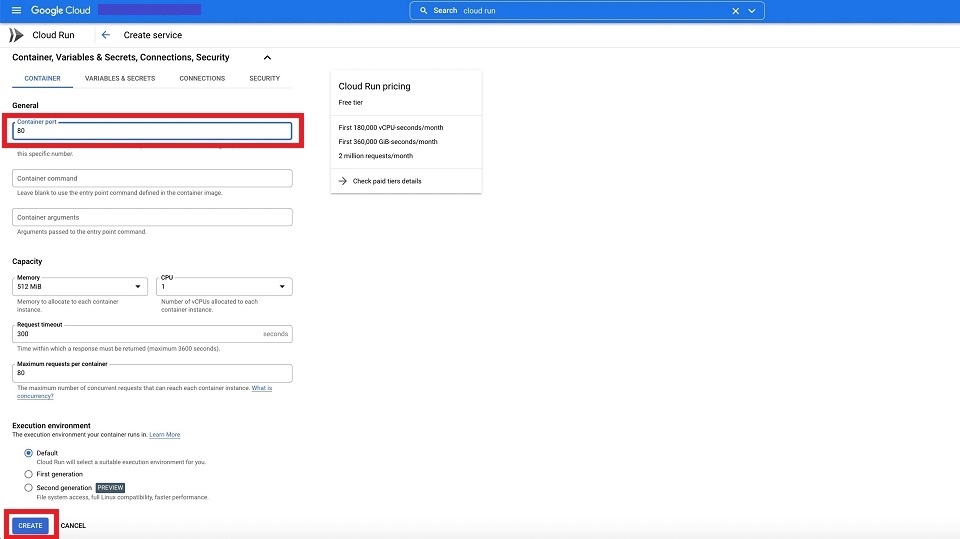The height and width of the screenshot is (539, 960).
Task: Select First generation execution environment
Action: point(28,474)
